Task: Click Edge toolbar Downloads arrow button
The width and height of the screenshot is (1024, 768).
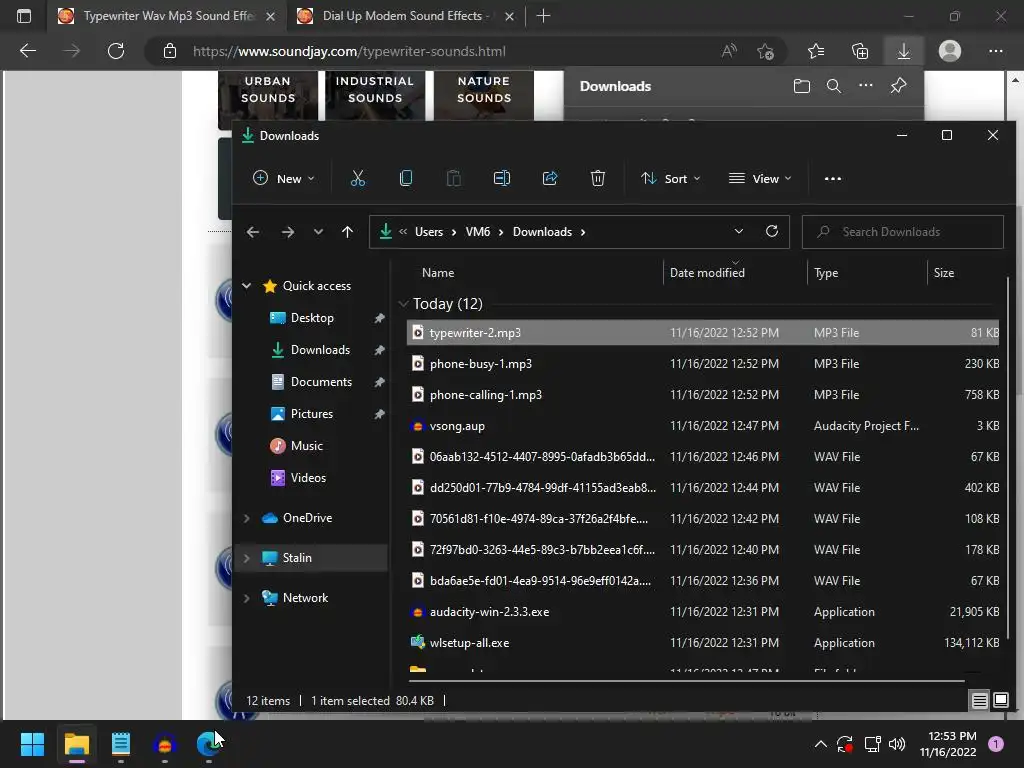Action: pos(904,51)
